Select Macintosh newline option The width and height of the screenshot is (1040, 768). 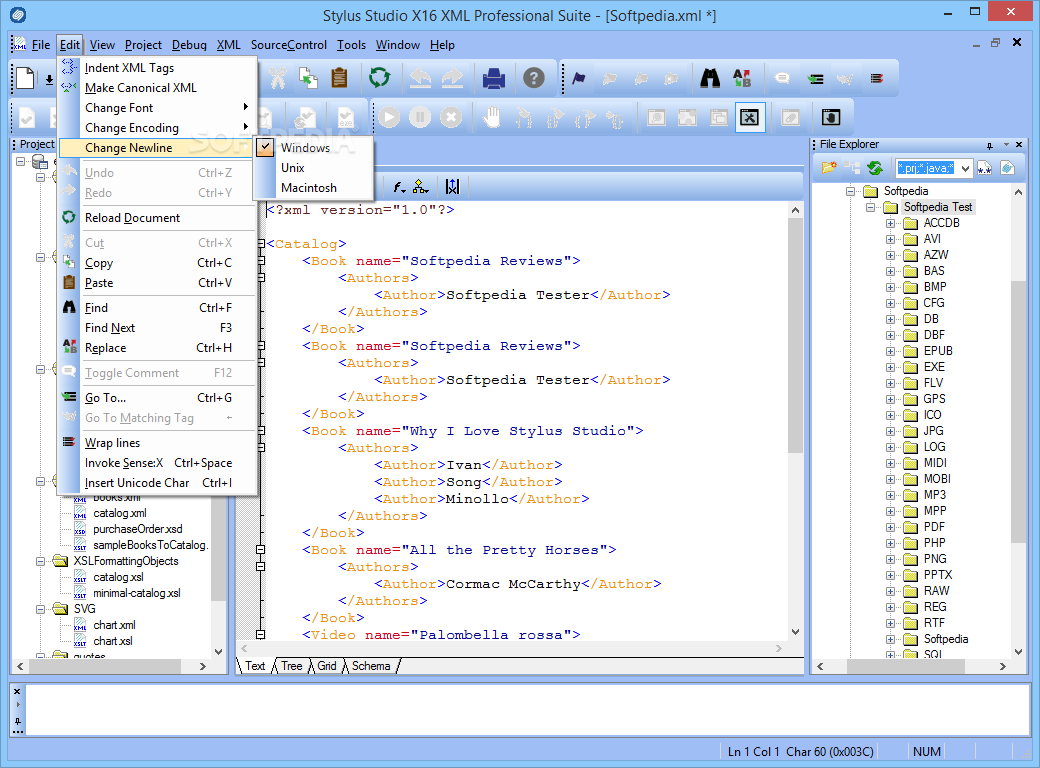[x=309, y=188]
